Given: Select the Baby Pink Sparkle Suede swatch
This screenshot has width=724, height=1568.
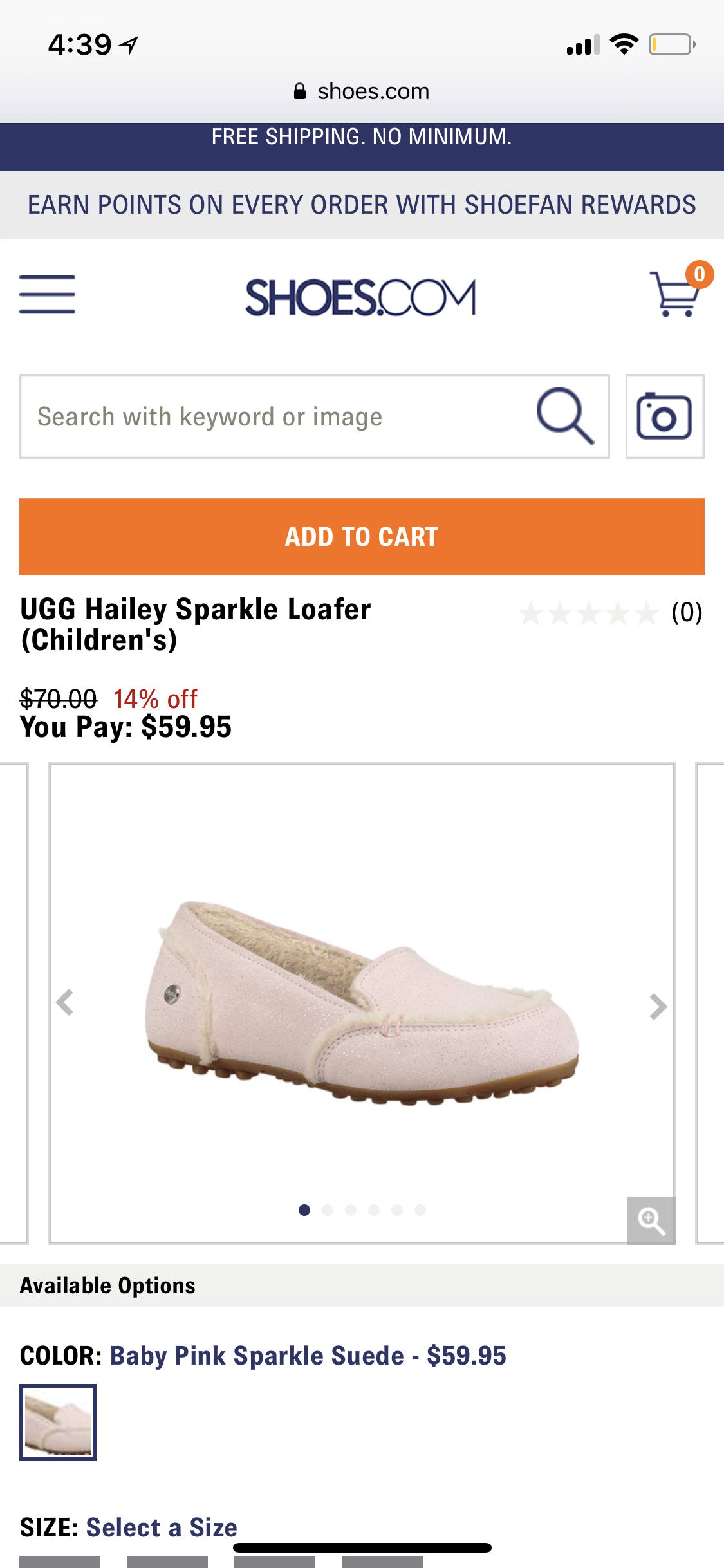Looking at the screenshot, I should 58,1422.
